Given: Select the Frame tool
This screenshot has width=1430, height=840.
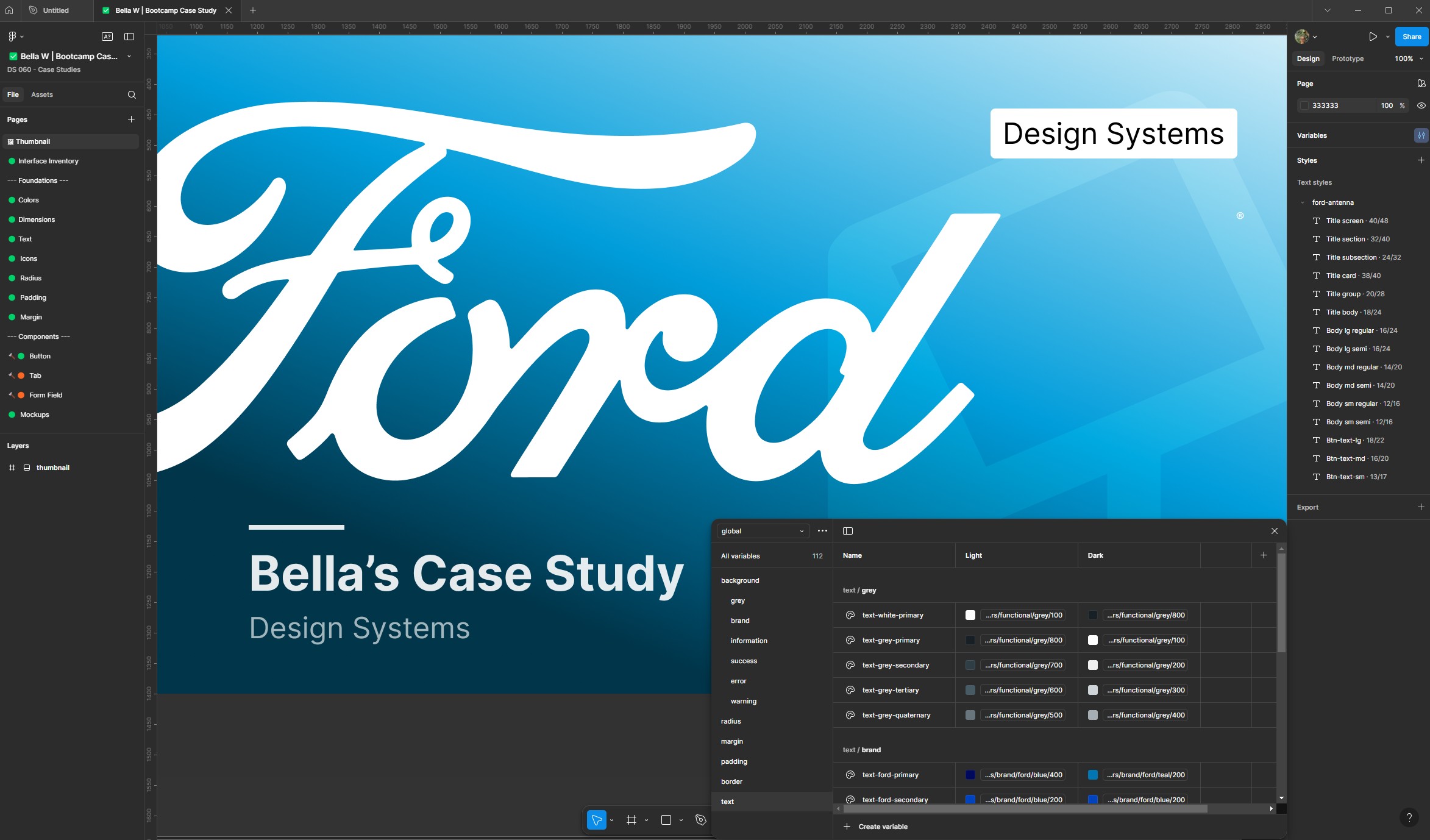Looking at the screenshot, I should tap(631, 820).
